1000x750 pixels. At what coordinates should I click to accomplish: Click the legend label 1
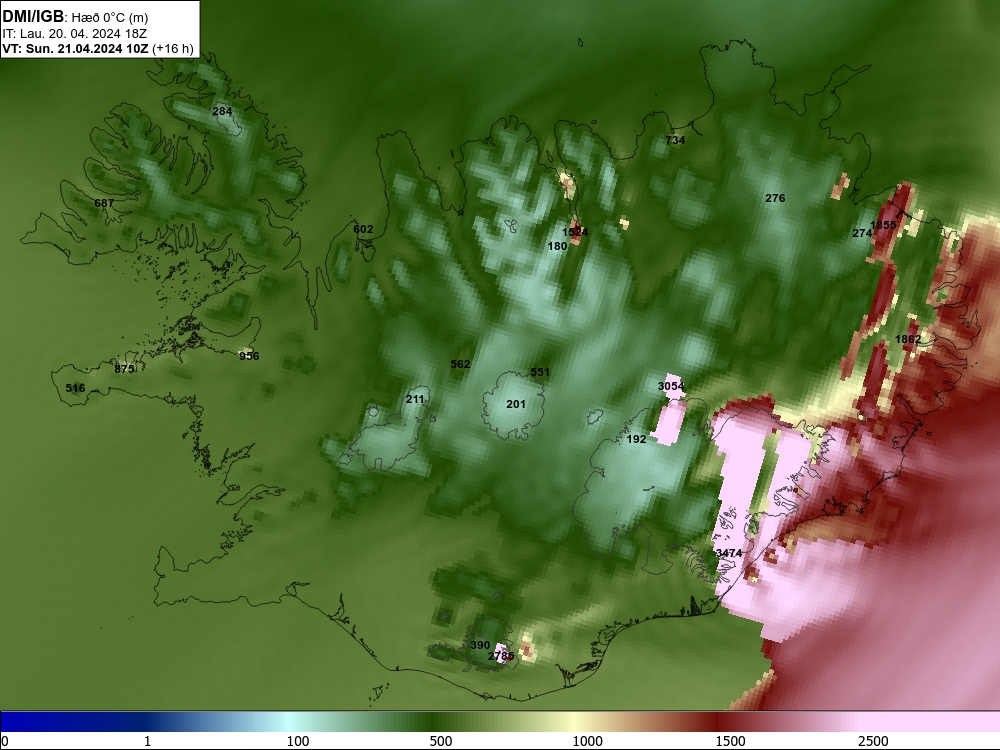(x=147, y=741)
